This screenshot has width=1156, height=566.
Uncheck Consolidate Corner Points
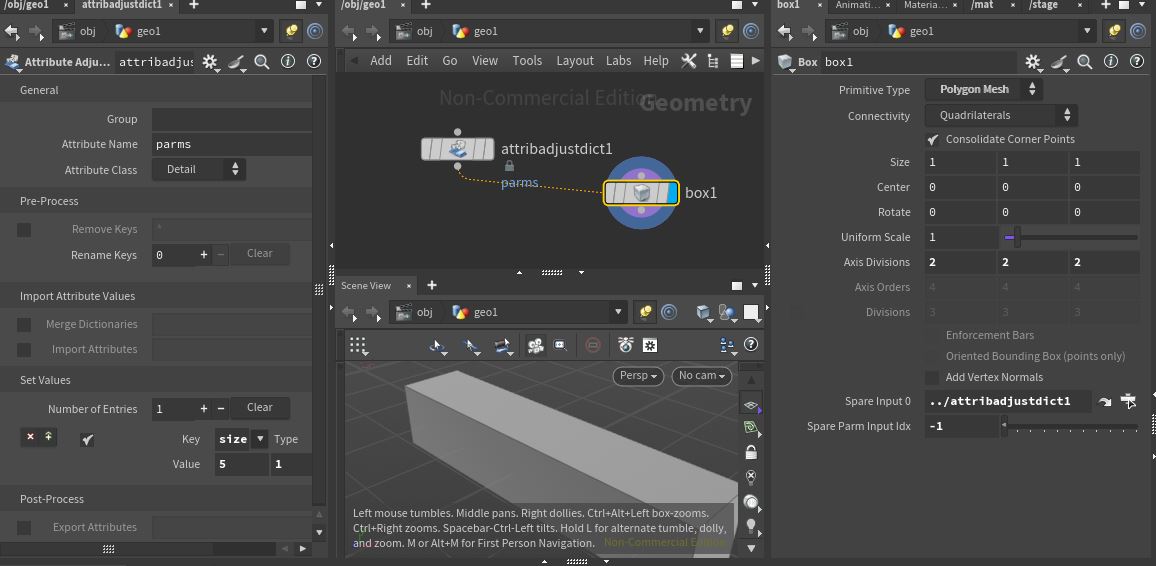click(933, 139)
